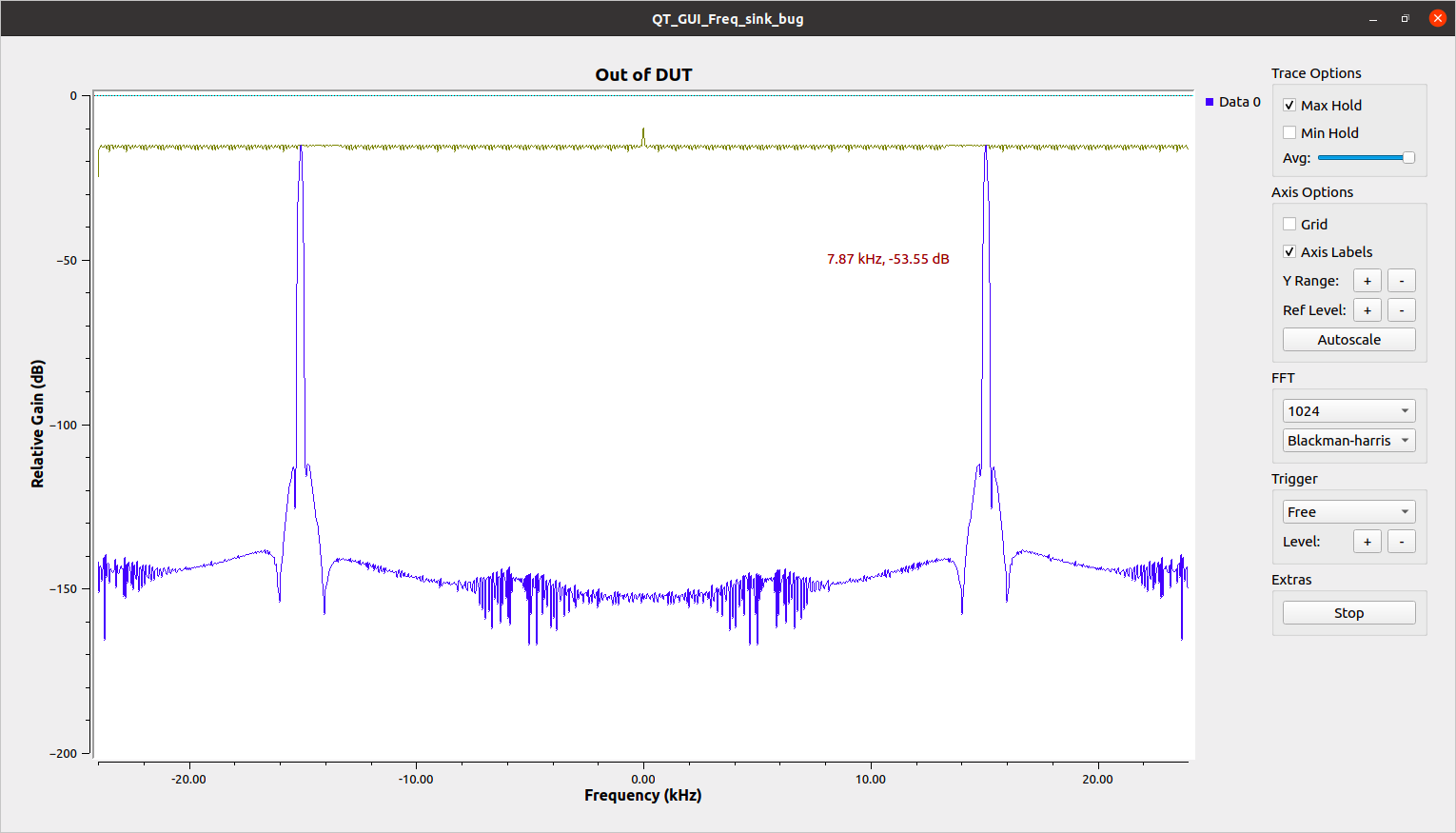
Task: Click the blue Data 0 legend swatch
Action: 1210,101
